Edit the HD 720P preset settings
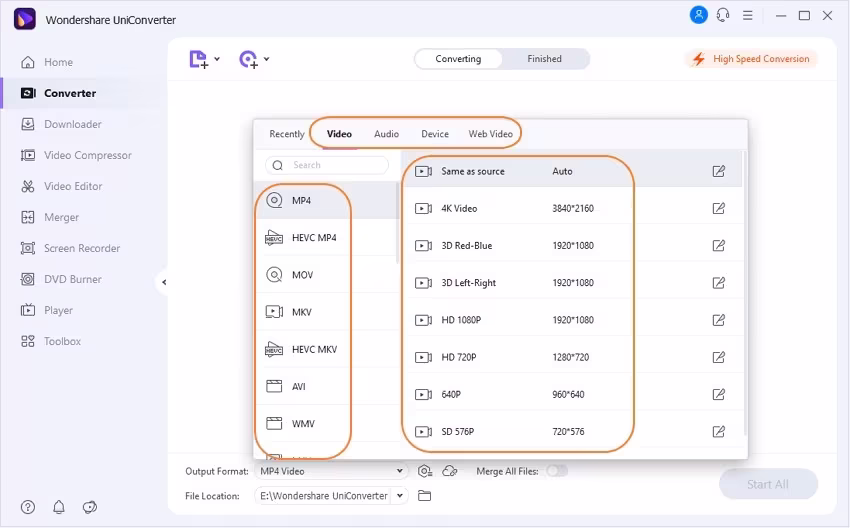The image size is (850, 528). pyautogui.click(x=719, y=357)
